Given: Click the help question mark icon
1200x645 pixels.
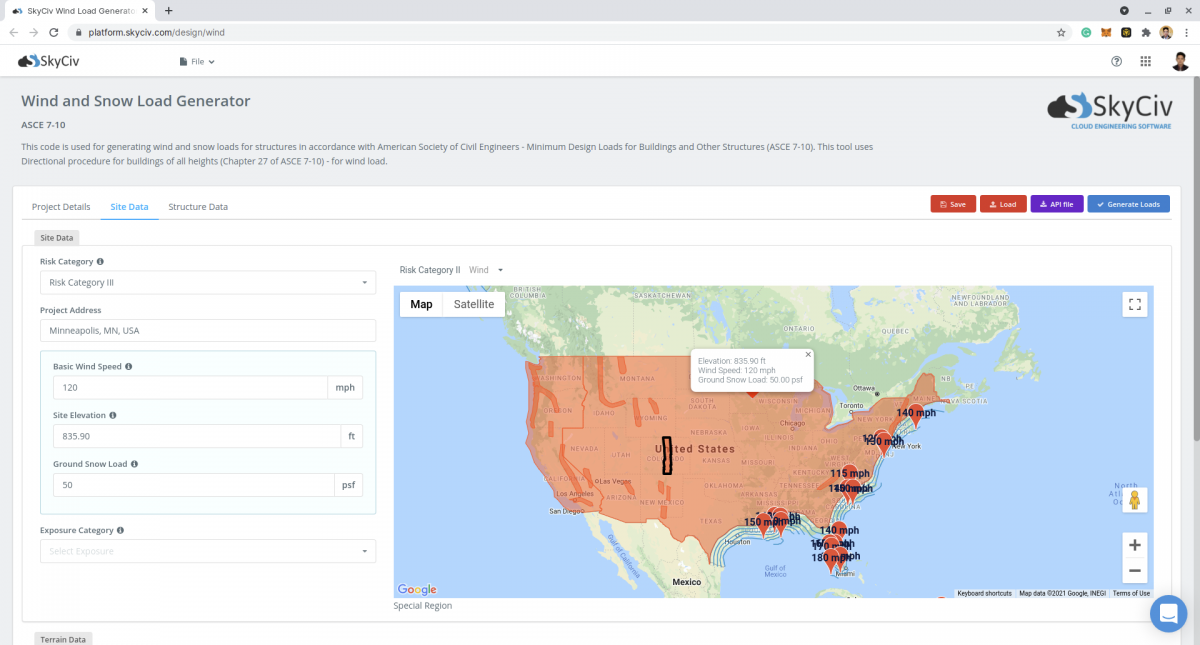Looking at the screenshot, I should [1117, 61].
